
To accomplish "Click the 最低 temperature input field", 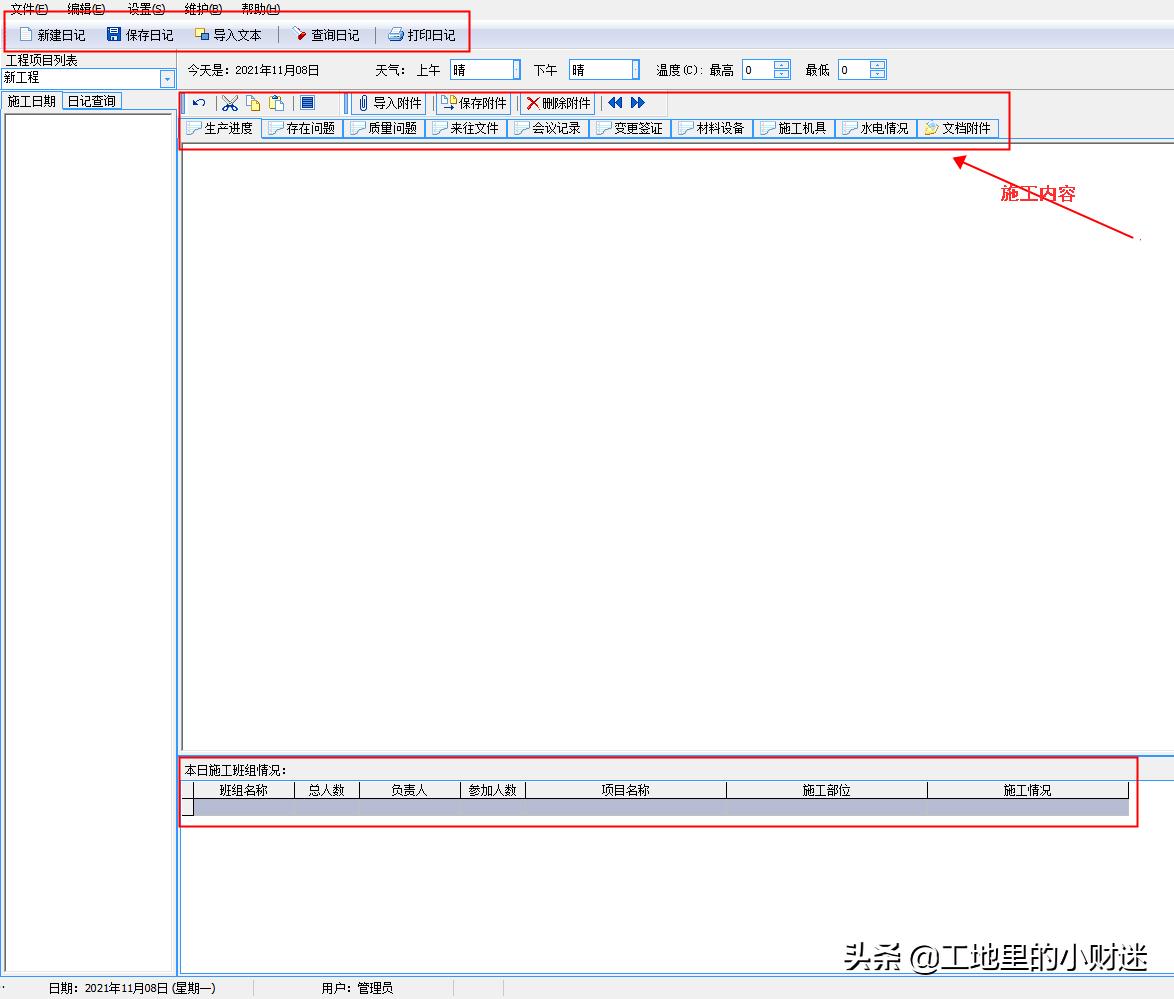I will [854, 70].
